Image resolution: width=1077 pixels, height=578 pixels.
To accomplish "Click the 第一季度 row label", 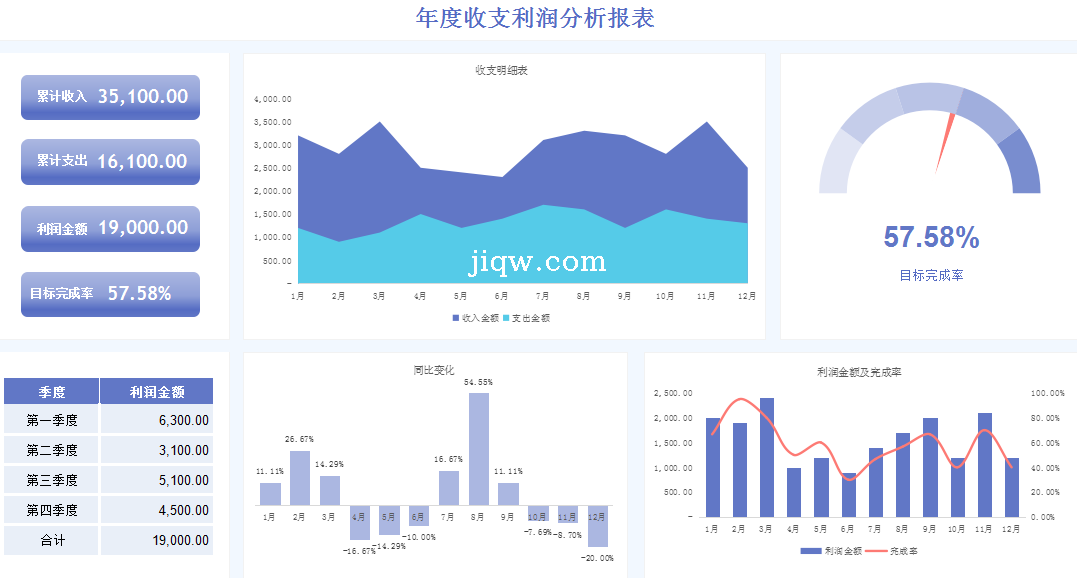I will [x=52, y=421].
